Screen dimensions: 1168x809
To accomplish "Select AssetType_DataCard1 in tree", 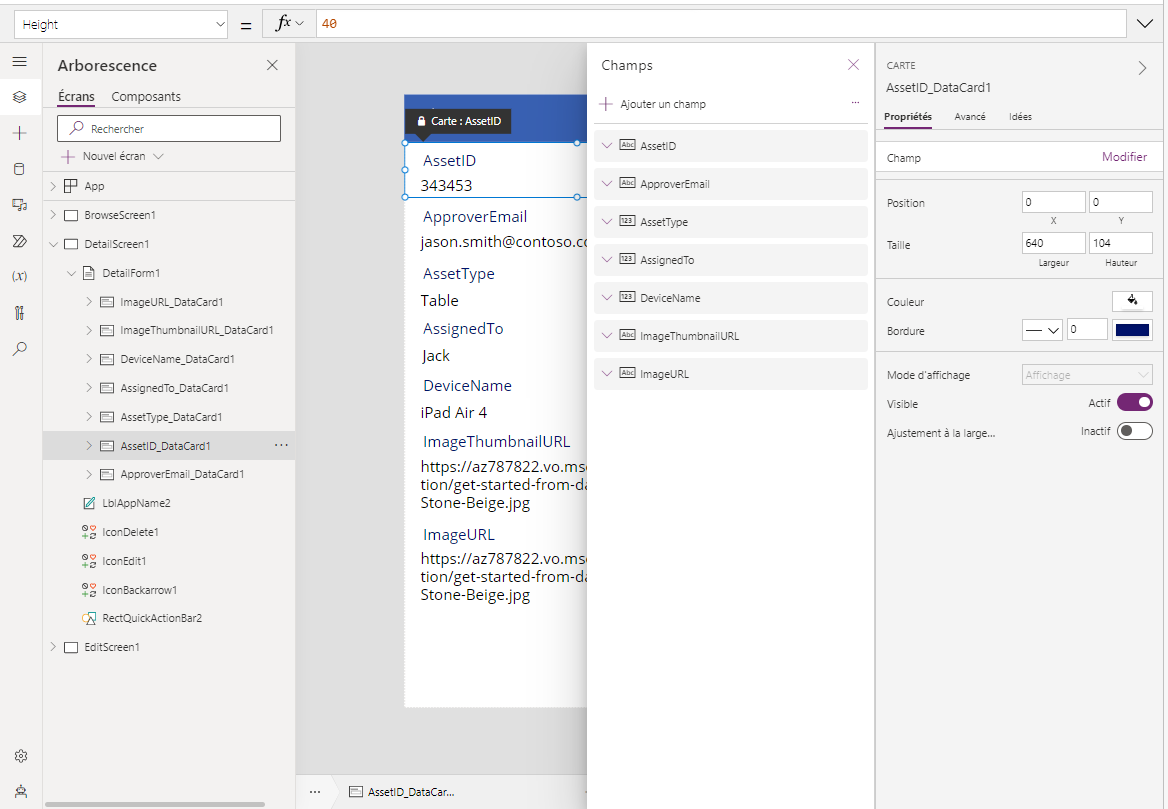I will [x=171, y=417].
